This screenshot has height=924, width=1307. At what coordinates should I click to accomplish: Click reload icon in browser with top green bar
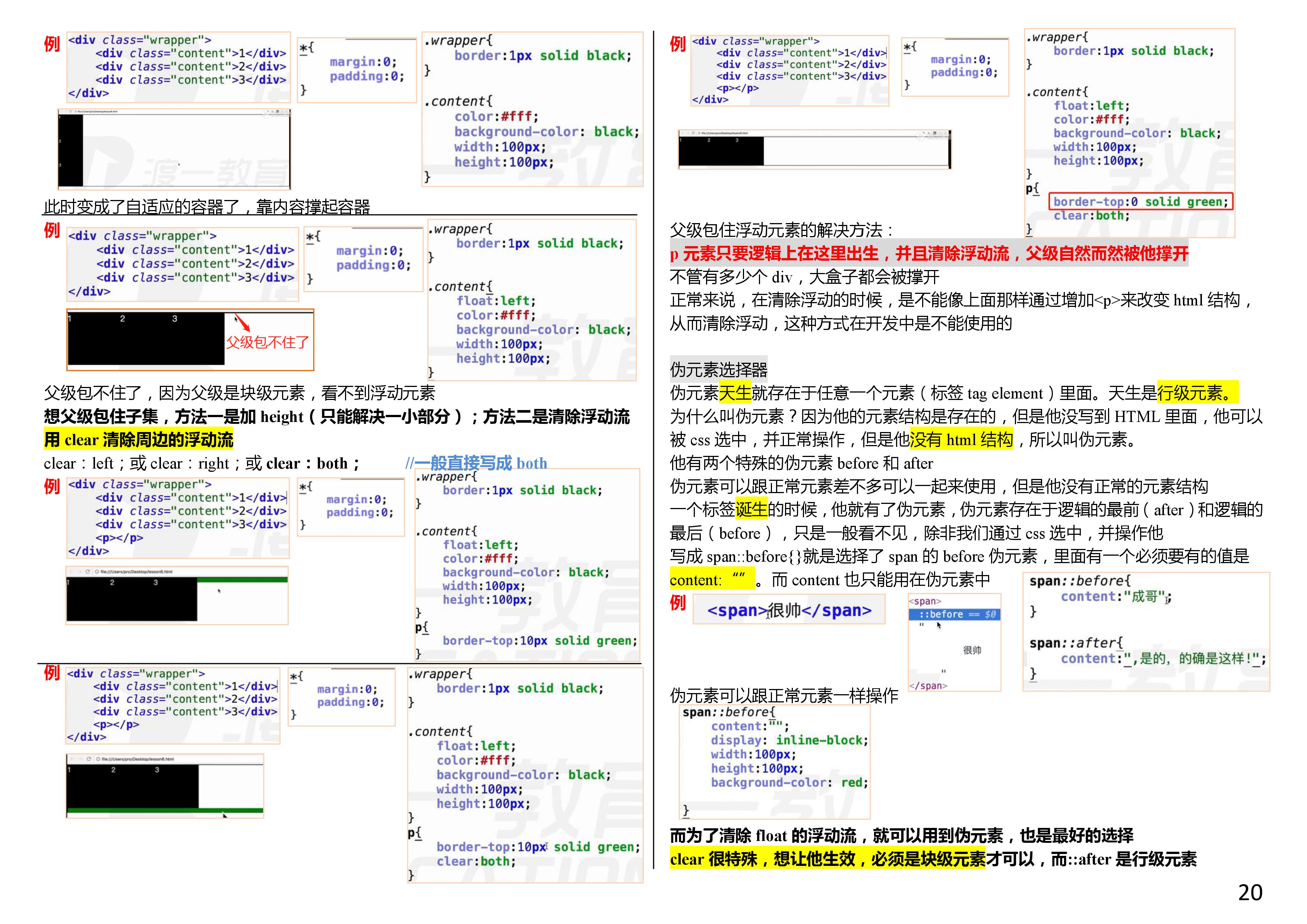[88, 571]
